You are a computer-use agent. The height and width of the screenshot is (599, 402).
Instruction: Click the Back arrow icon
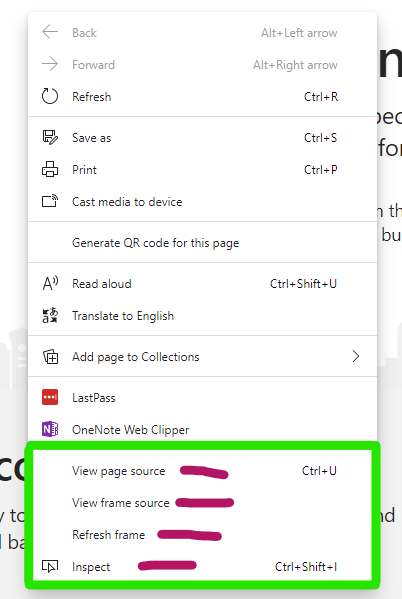pos(50,32)
